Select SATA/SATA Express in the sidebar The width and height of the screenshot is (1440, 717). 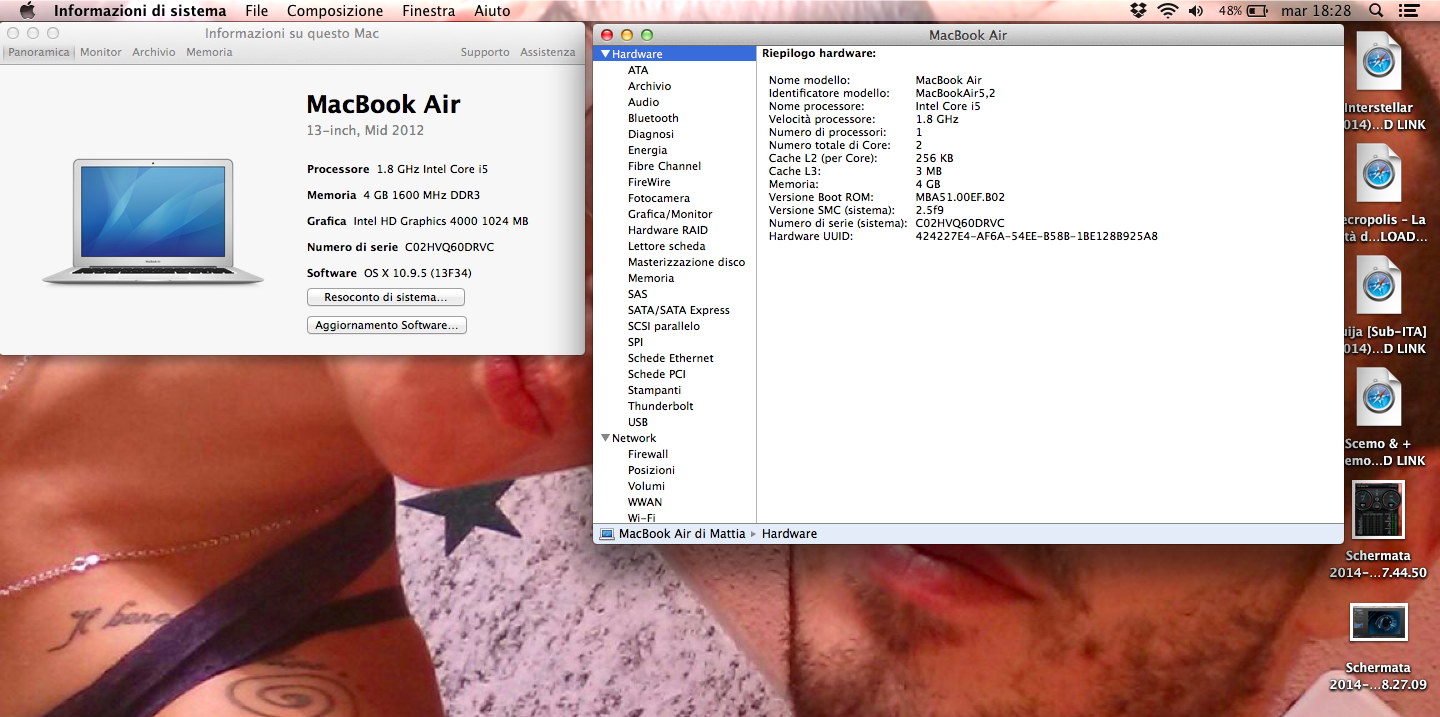click(679, 310)
